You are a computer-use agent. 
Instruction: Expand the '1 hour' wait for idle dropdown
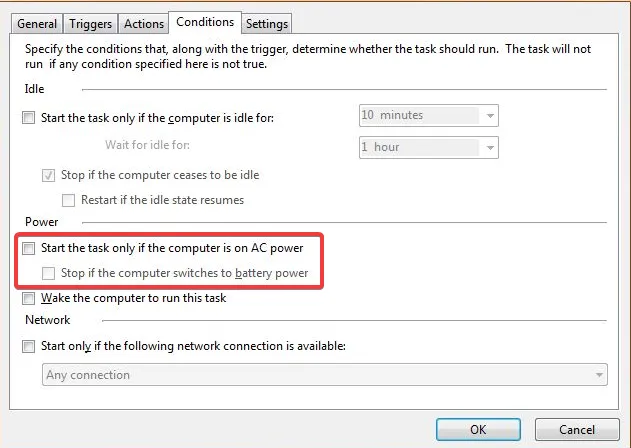coord(490,147)
